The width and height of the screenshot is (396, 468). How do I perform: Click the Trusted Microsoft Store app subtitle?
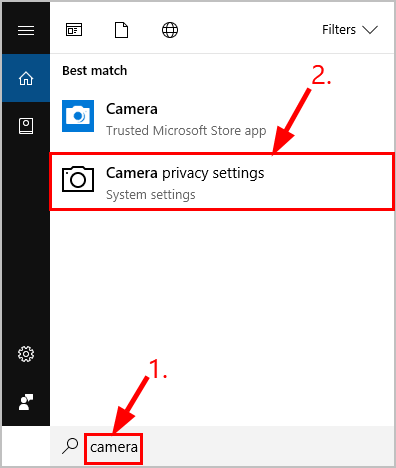pos(186,131)
